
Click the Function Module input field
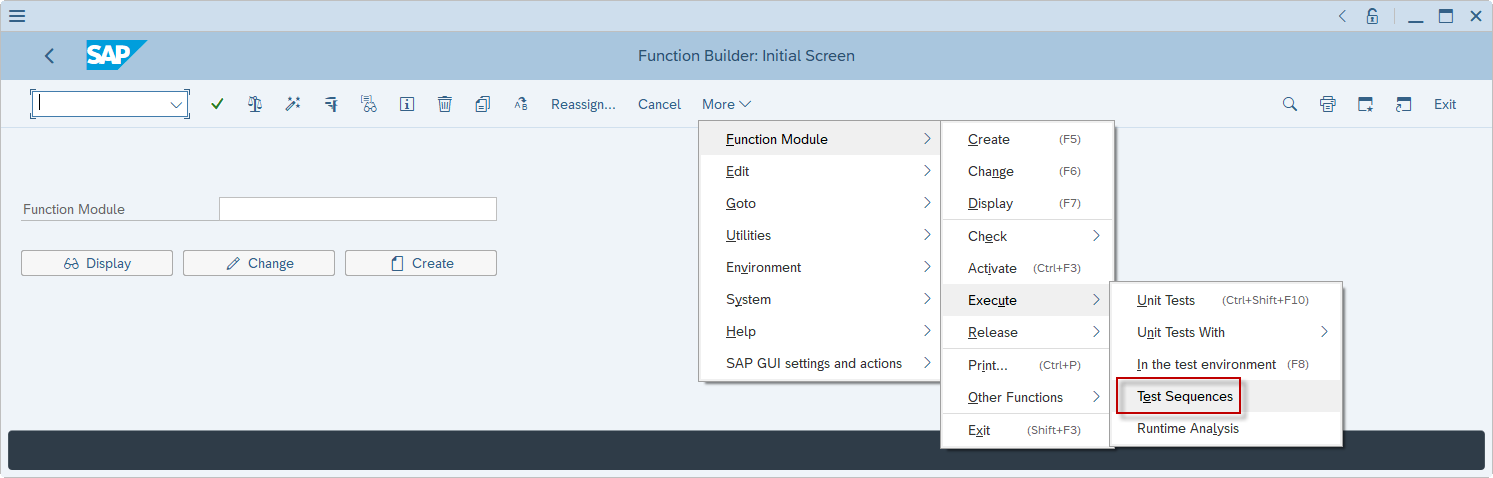click(357, 209)
